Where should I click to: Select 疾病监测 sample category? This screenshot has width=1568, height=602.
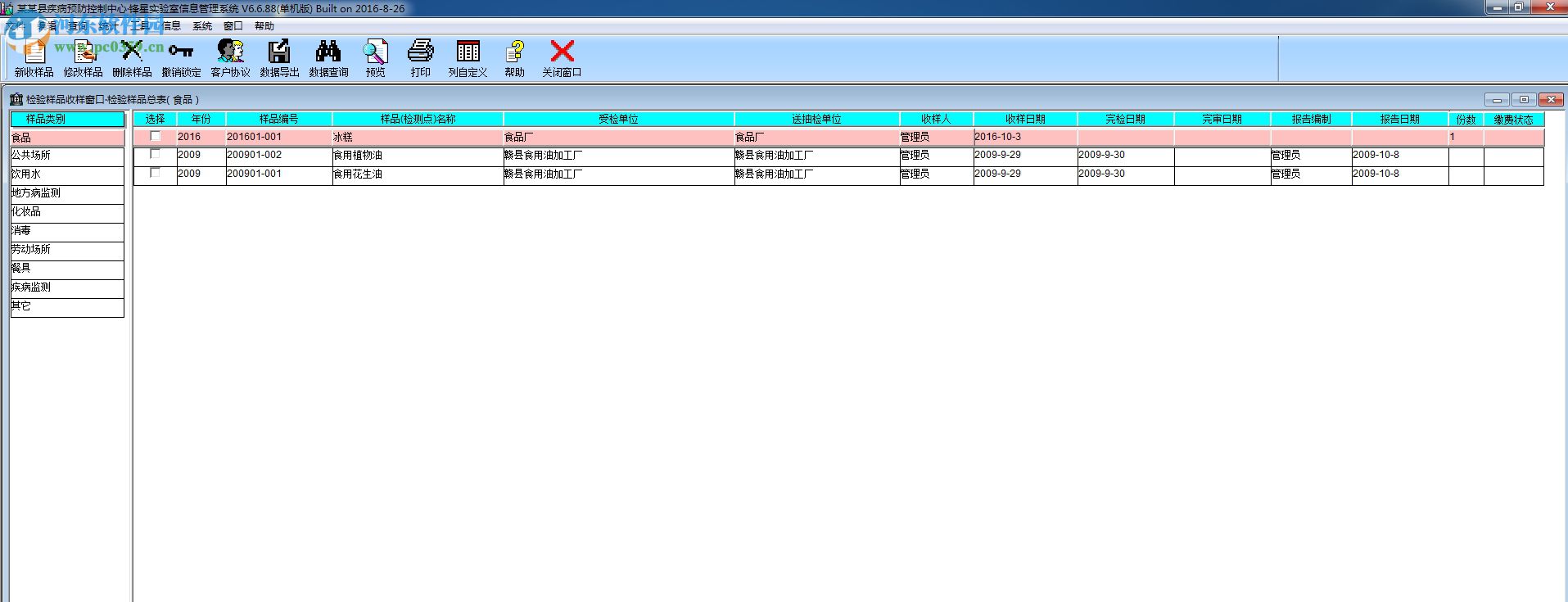tap(67, 287)
